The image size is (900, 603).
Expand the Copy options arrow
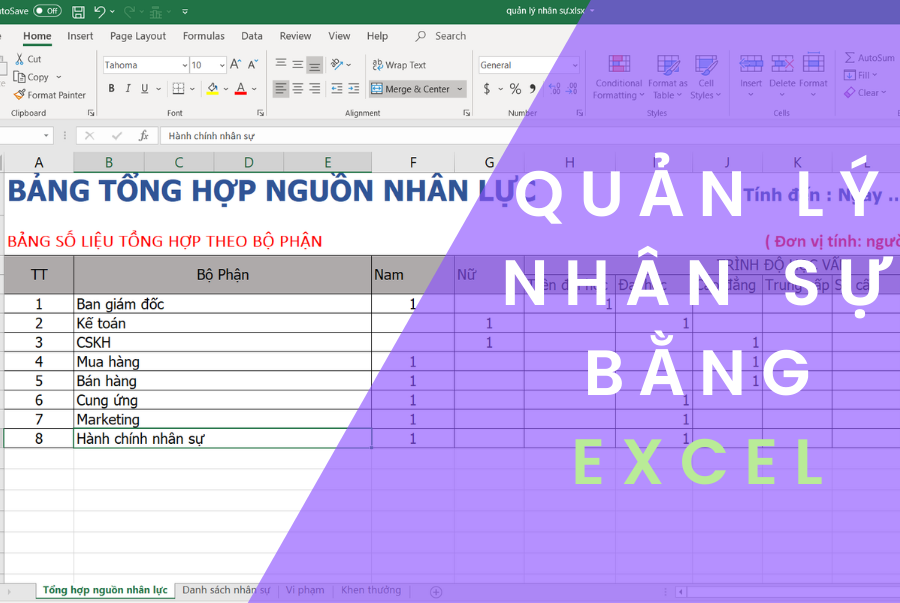[x=59, y=77]
